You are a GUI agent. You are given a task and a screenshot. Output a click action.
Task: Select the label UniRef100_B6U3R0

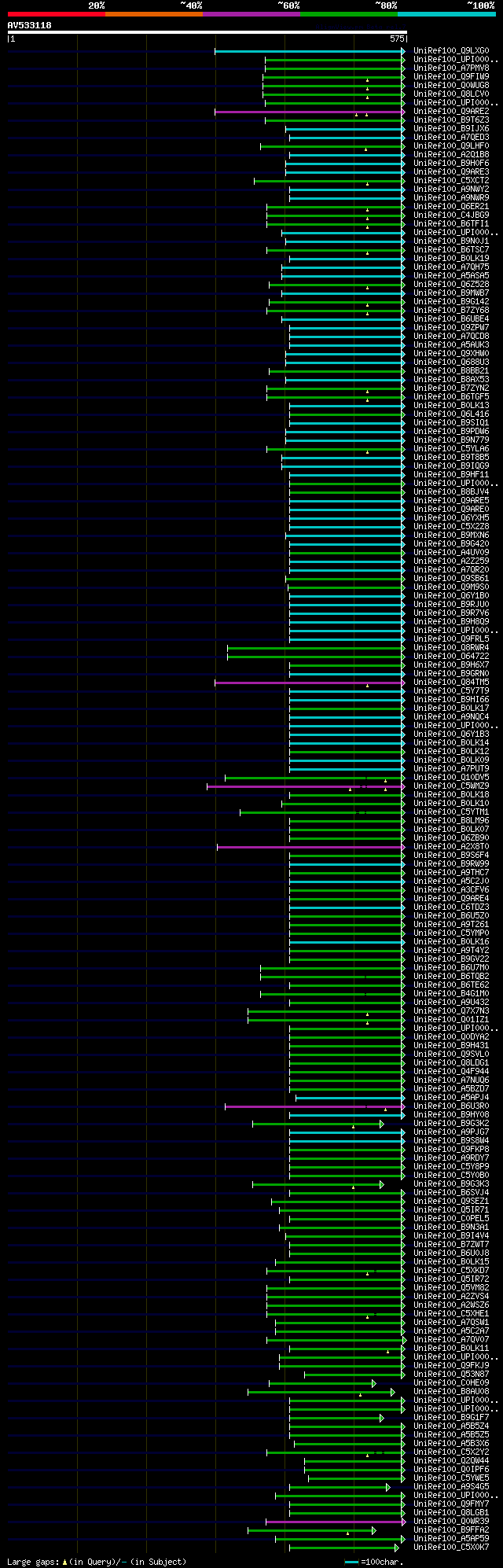click(x=451, y=1106)
